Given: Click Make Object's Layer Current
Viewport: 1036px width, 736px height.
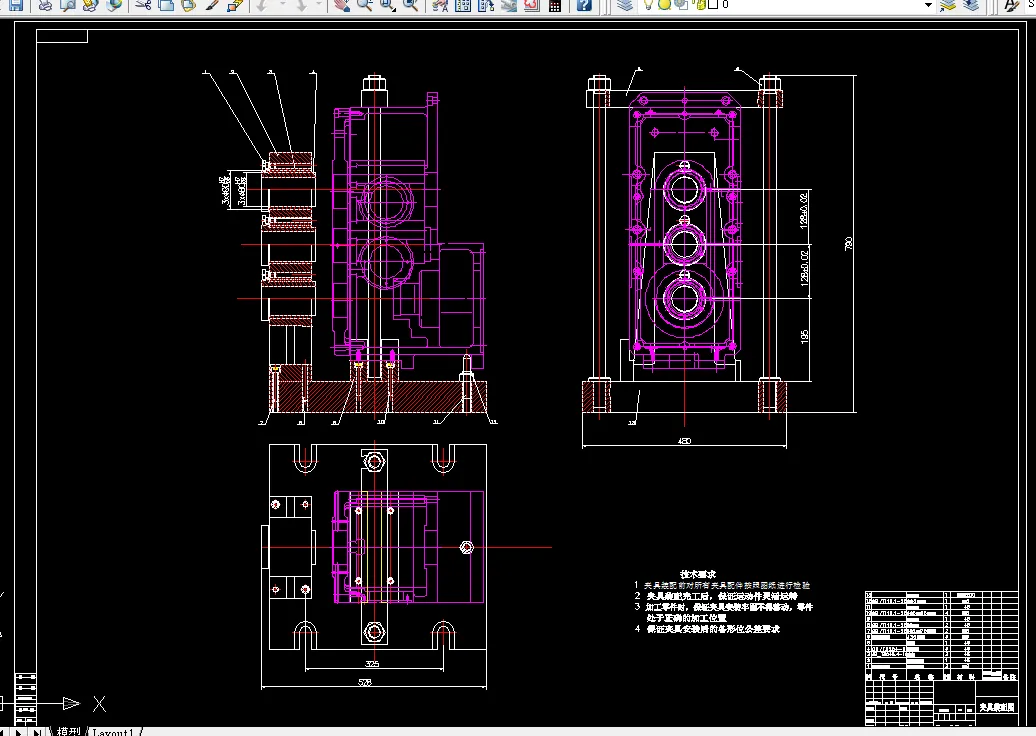Looking at the screenshot, I should click(x=948, y=5).
